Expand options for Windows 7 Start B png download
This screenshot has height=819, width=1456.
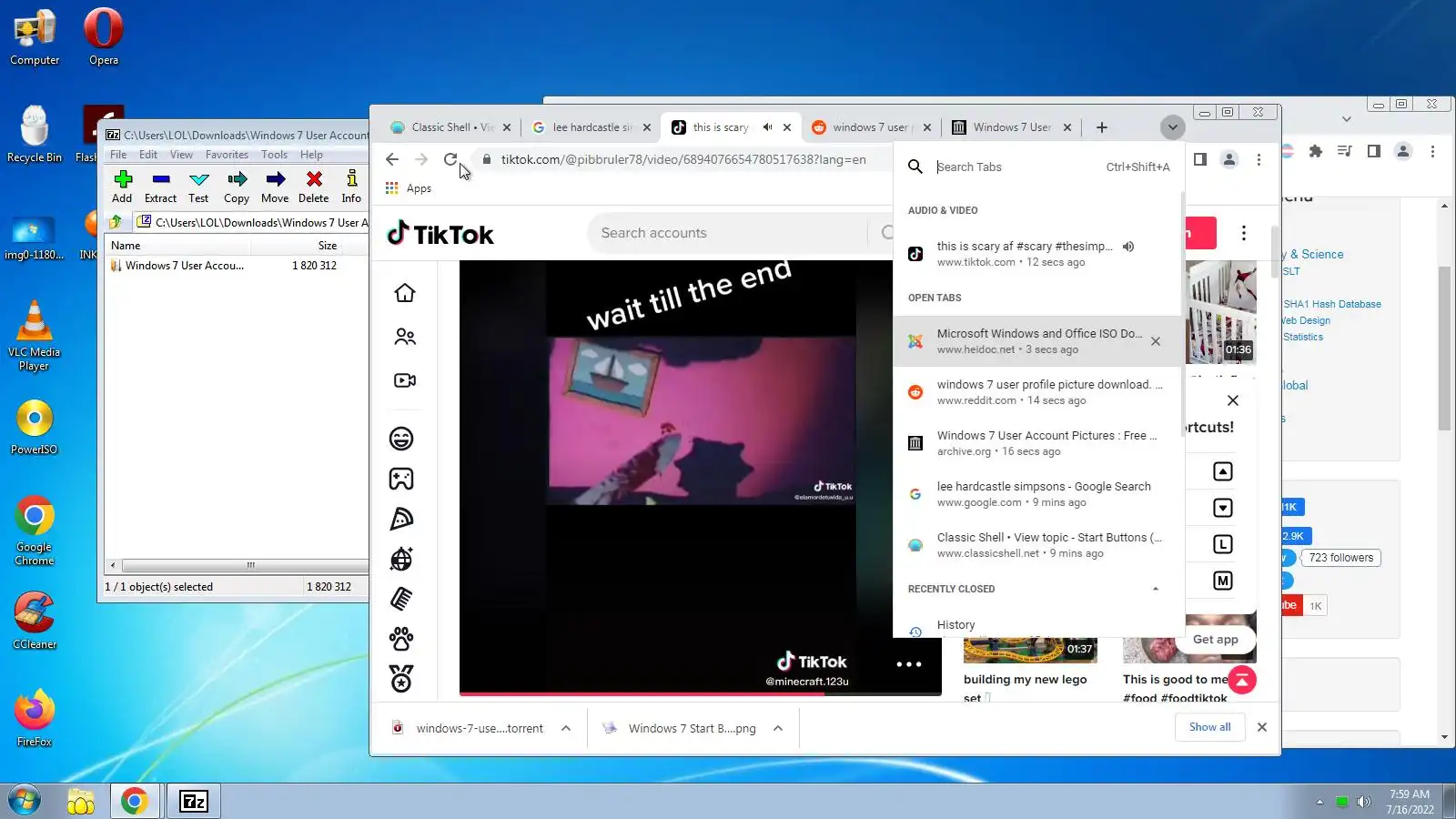778,728
